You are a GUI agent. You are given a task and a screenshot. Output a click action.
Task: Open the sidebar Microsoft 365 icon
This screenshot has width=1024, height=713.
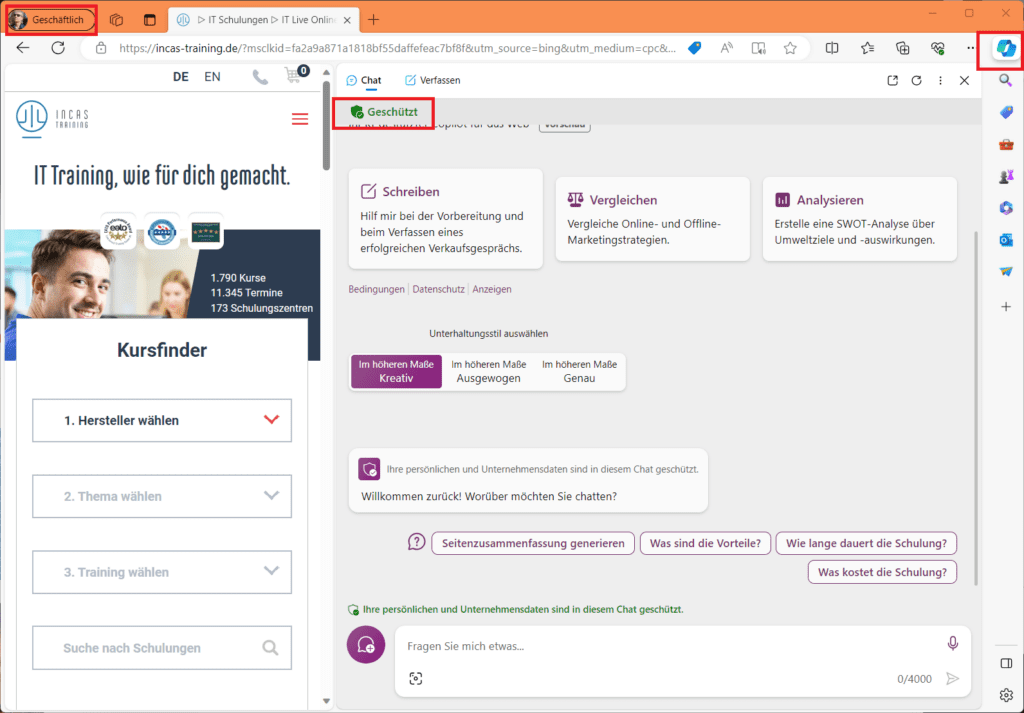coord(1006,208)
